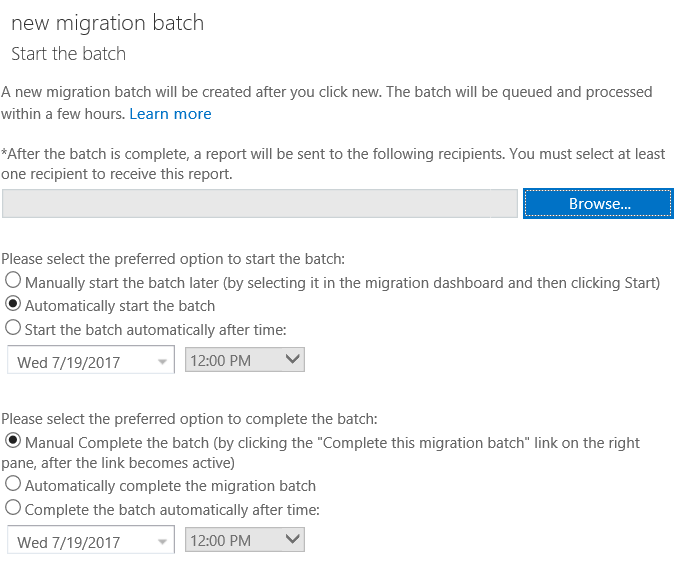Click the start date field's small arrow
The width and height of the screenshot is (690, 561).
click(161, 362)
